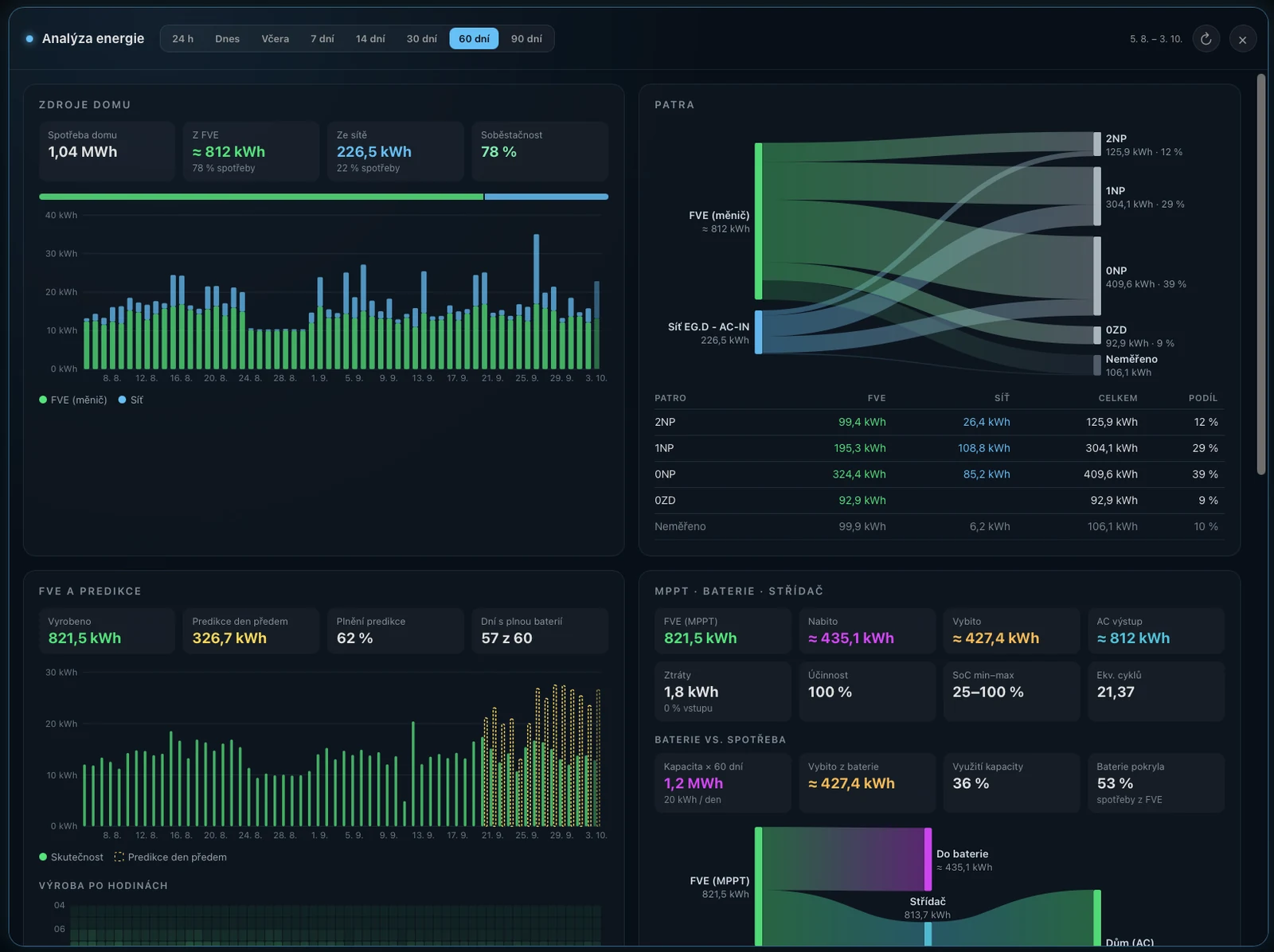Image resolution: width=1274 pixels, height=952 pixels.
Task: Toggle the Predikce den předem legend
Action: click(170, 856)
